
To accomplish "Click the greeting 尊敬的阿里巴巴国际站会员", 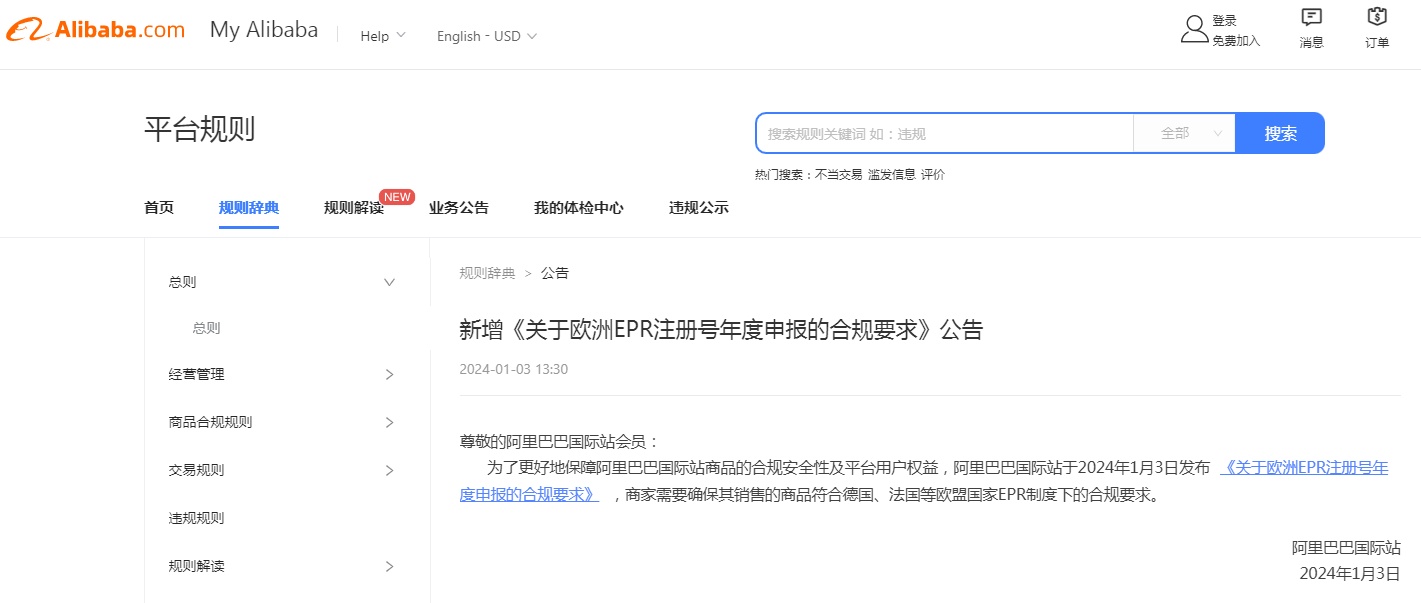I will coord(559,441).
